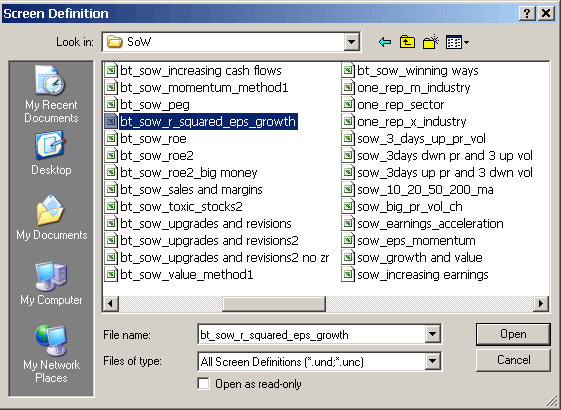Expand the File name dropdown
The image size is (561, 410).
(432, 334)
